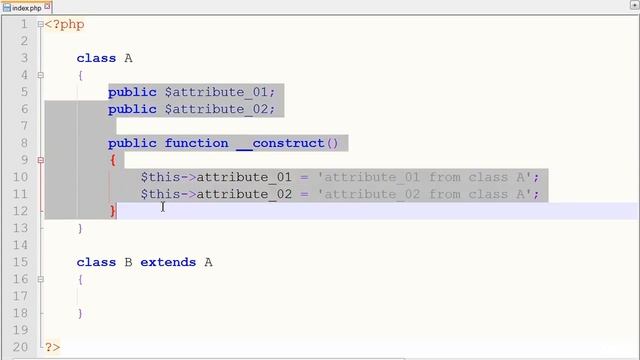Click line number 7 in the margin
The height and width of the screenshot is (360, 640).
(x=24, y=126)
